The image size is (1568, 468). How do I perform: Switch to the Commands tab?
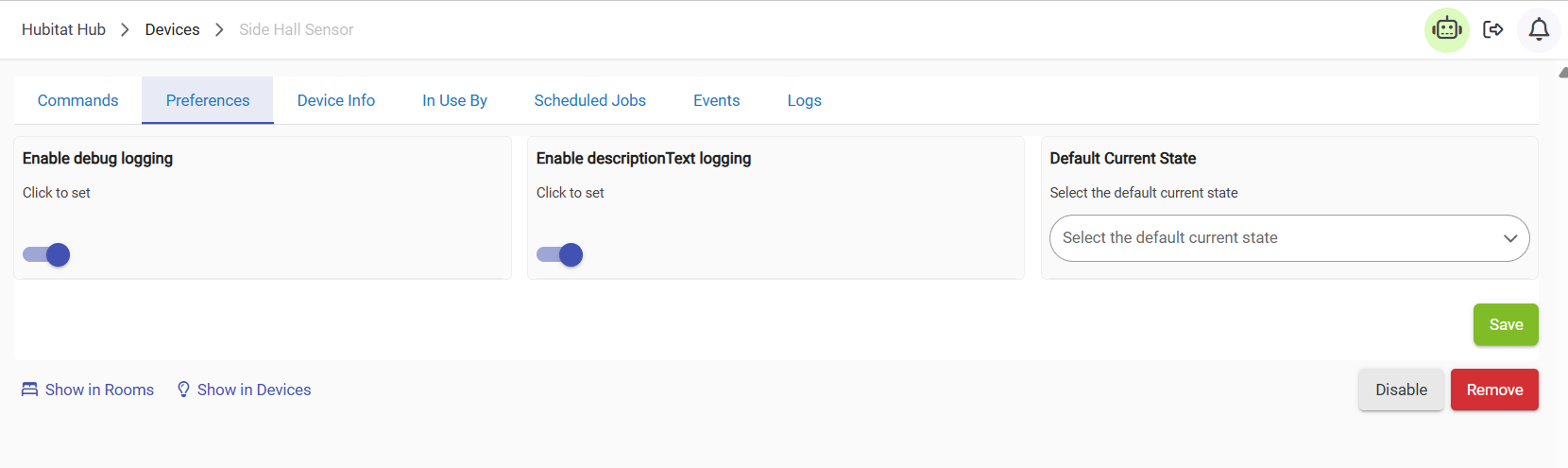coord(77,100)
